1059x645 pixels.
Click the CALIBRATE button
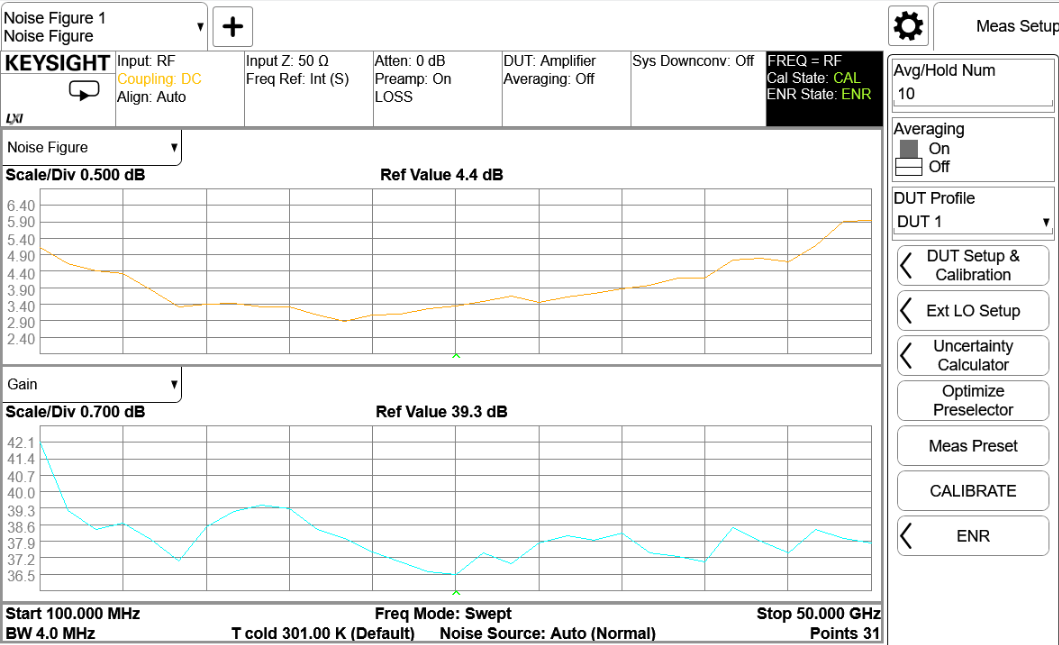[973, 491]
